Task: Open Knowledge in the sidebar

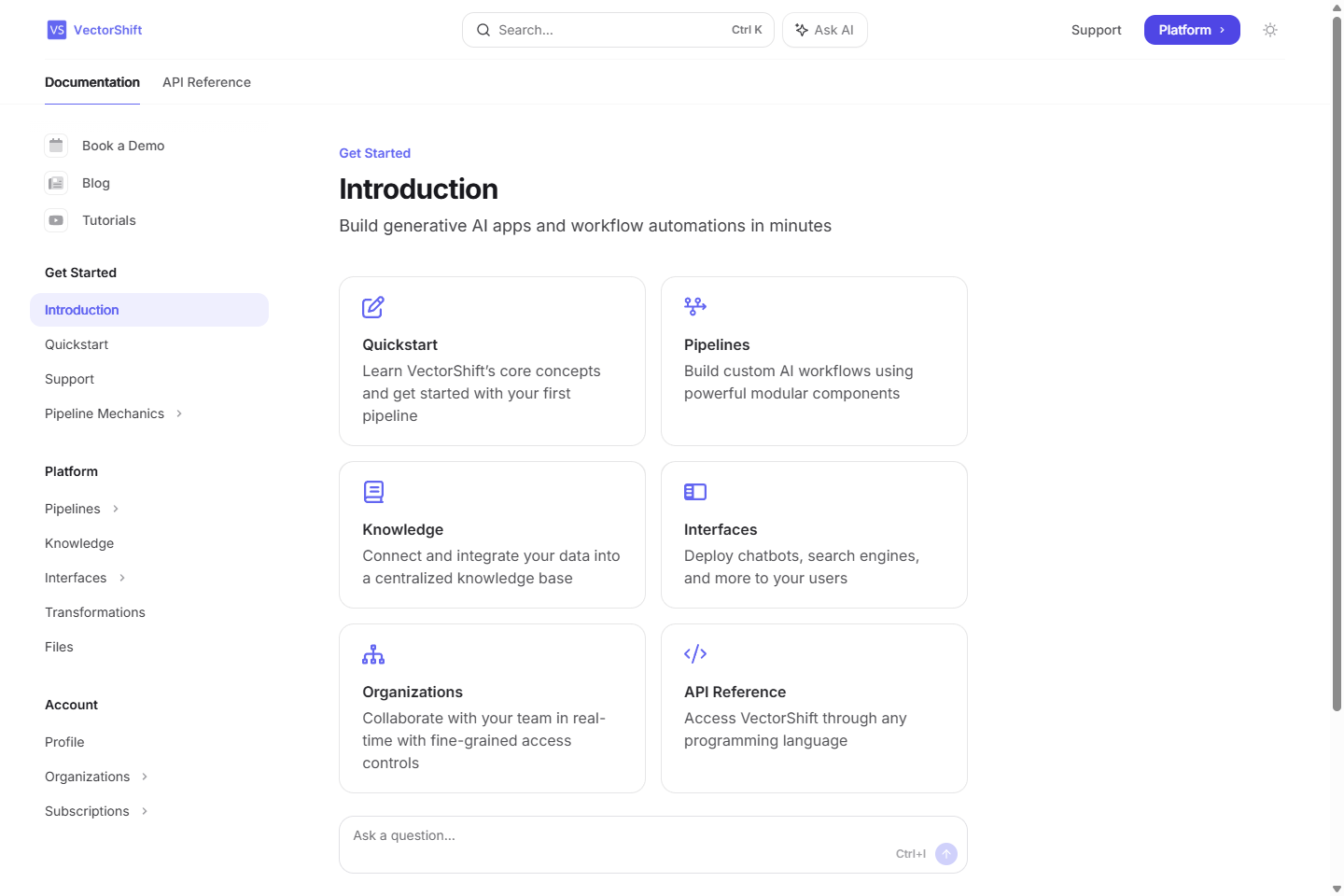Action: coord(79,543)
